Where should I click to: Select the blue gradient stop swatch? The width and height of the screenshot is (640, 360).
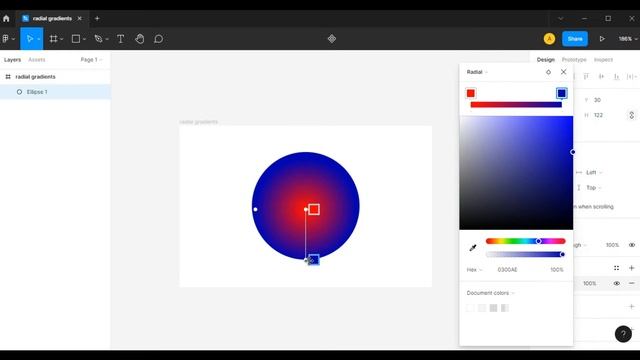pos(562,93)
